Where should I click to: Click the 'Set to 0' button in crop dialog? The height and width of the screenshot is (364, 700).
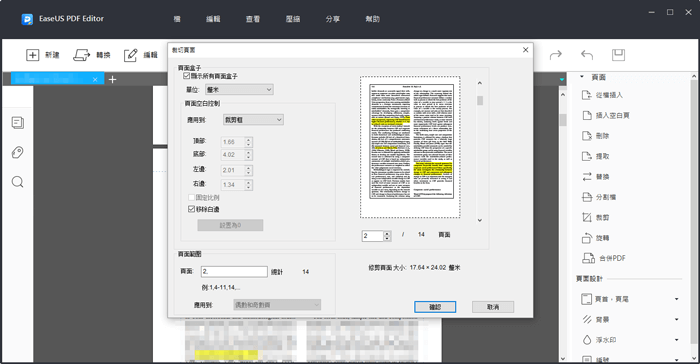pos(230,225)
